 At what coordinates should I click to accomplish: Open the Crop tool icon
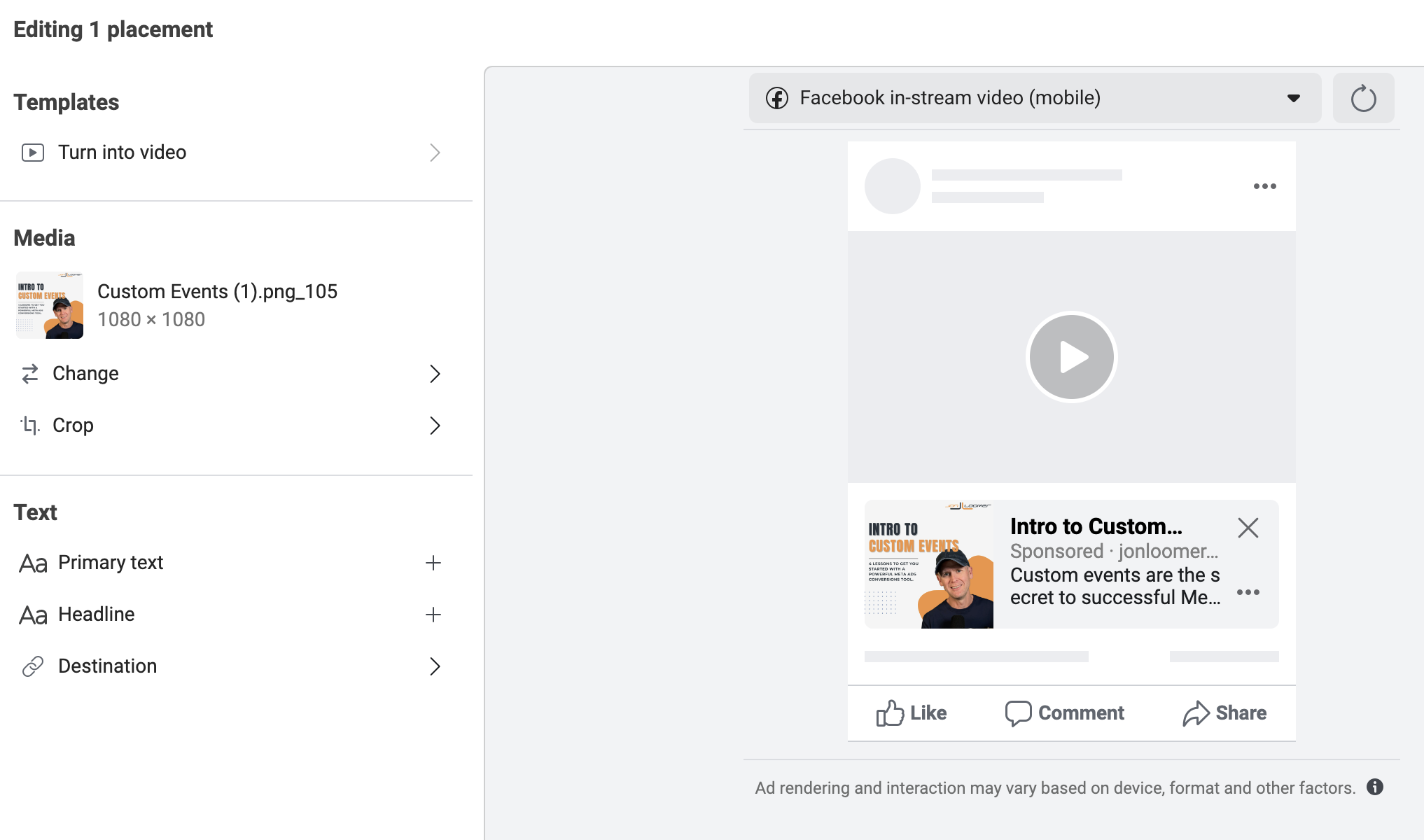coord(30,425)
